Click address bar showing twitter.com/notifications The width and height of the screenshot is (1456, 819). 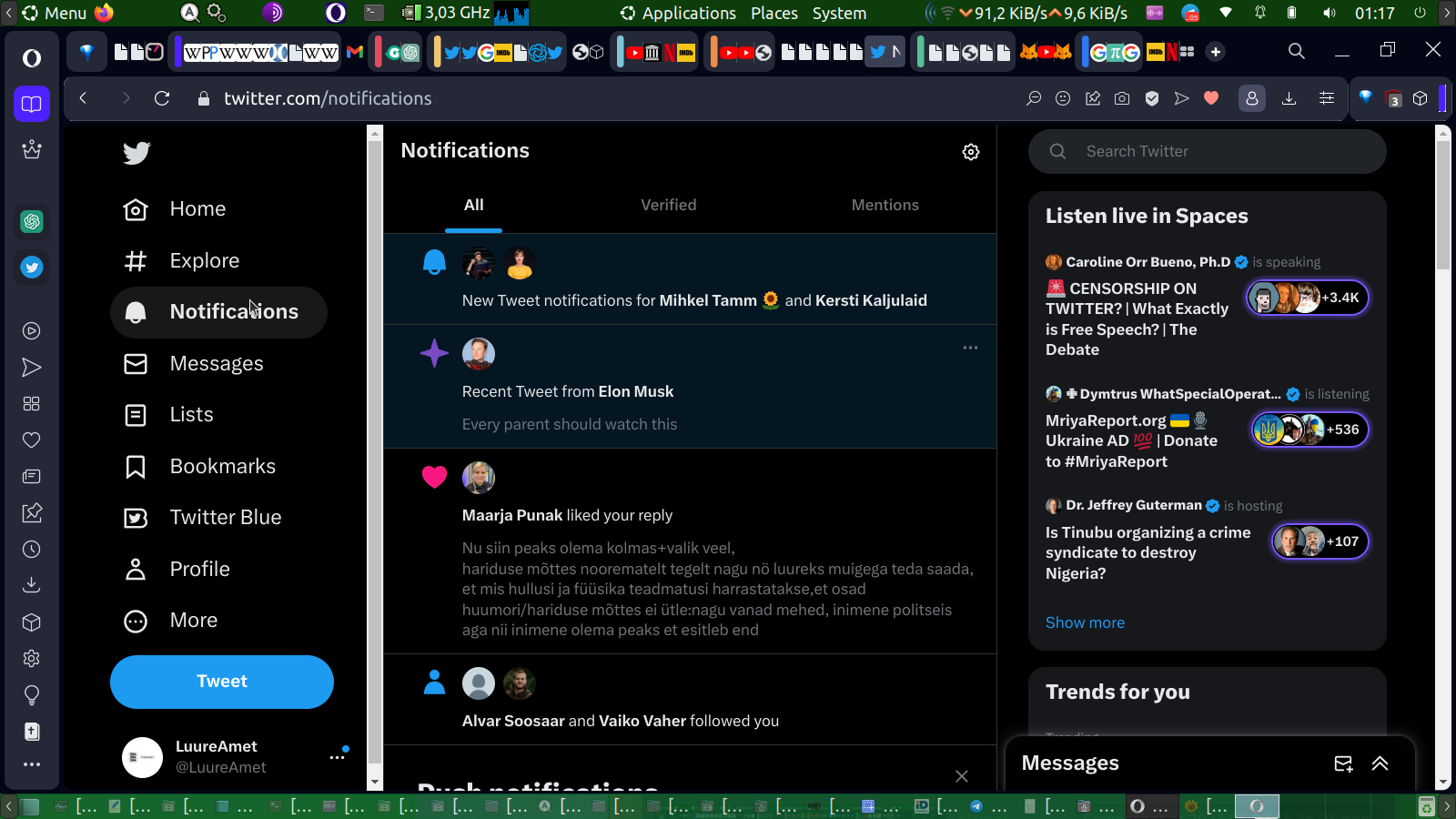coord(328,98)
